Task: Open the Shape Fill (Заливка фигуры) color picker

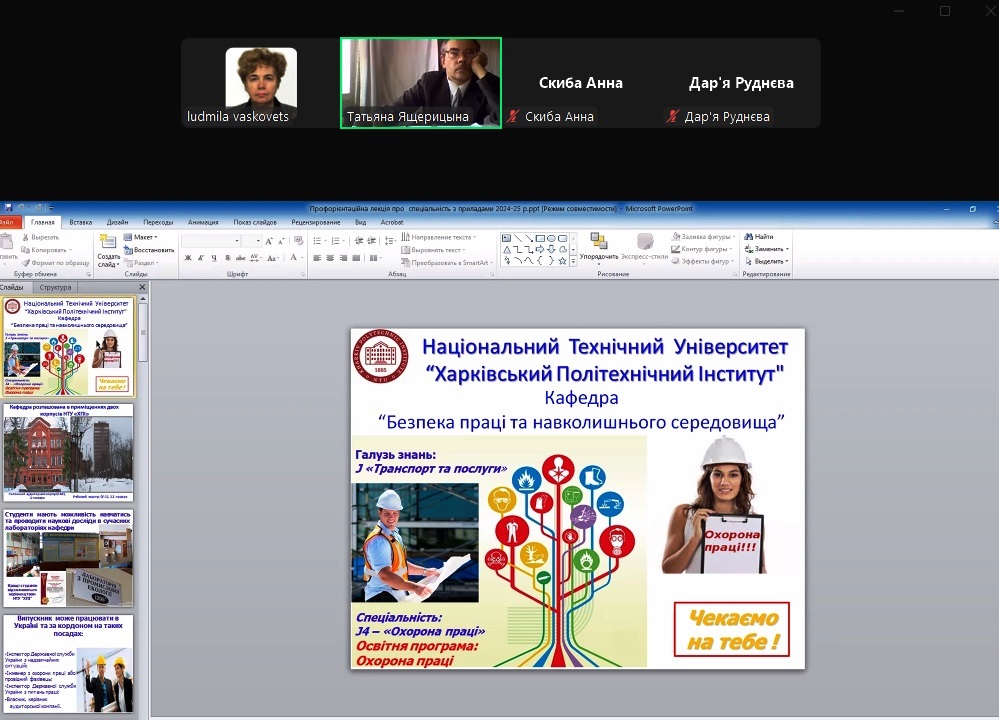Action: pyautogui.click(x=704, y=236)
